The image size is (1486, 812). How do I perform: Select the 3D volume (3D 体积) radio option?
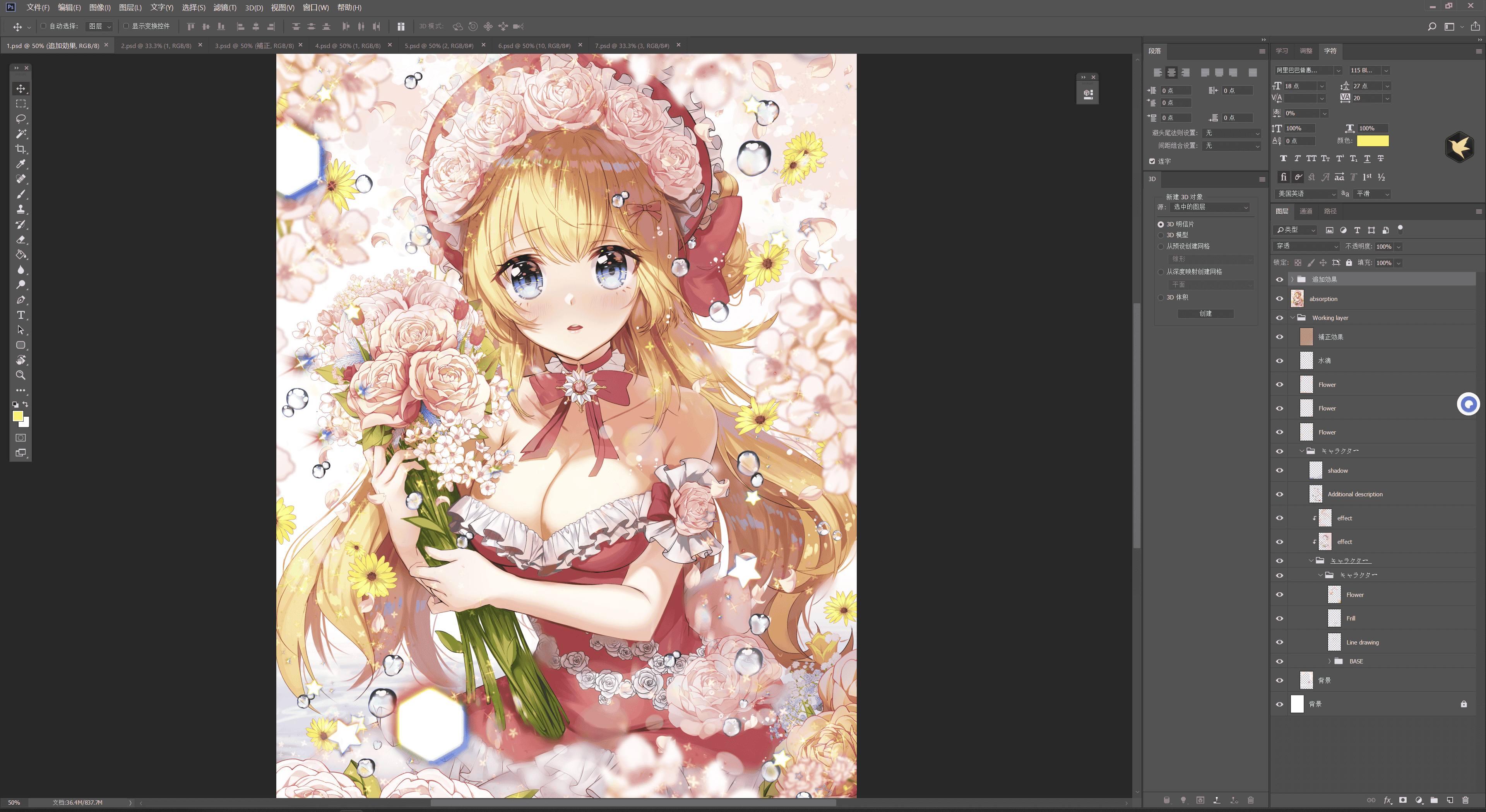pos(1161,297)
